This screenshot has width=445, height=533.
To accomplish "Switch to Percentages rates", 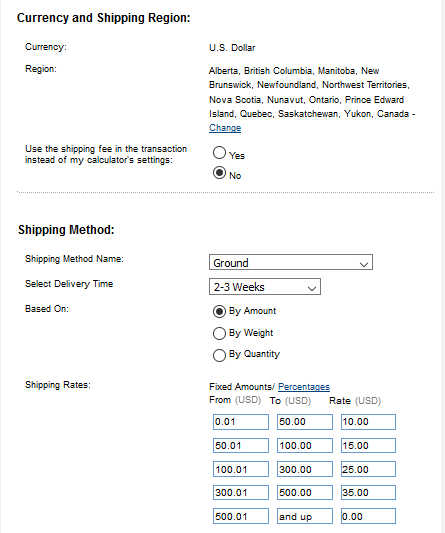I will tap(304, 387).
